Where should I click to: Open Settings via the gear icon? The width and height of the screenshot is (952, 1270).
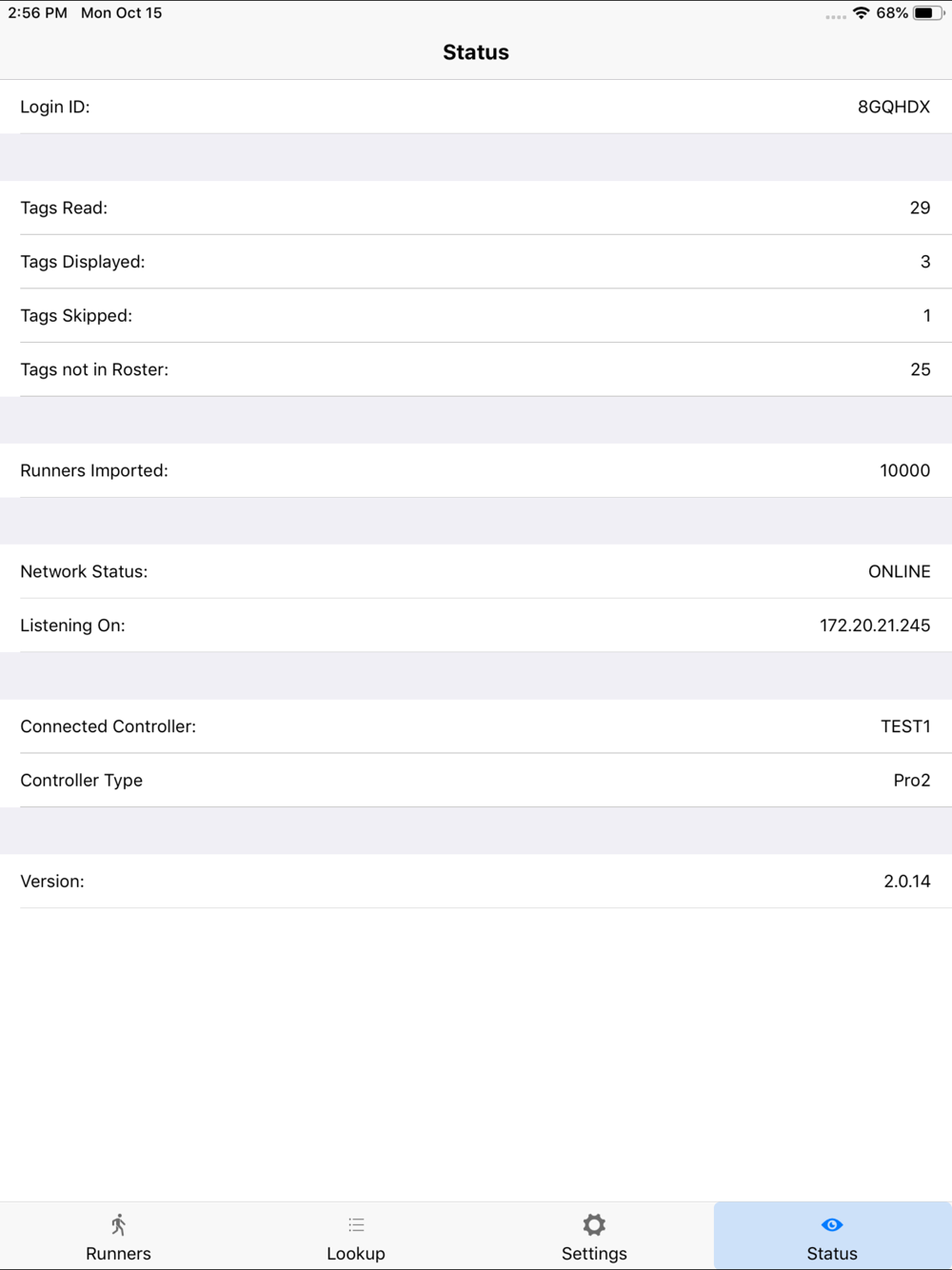tap(594, 1224)
